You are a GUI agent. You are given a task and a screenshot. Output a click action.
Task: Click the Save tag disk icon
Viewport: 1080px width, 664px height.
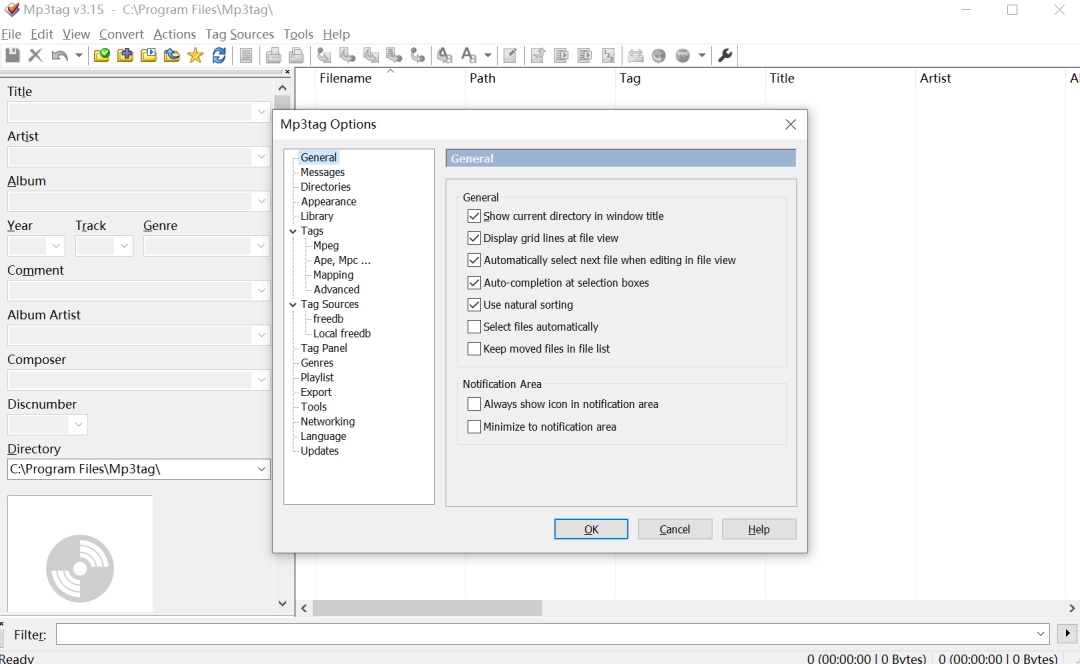tap(13, 55)
